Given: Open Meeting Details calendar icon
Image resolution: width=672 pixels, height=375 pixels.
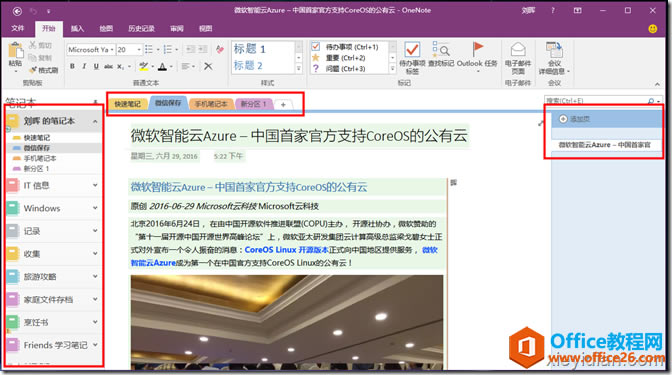Looking at the screenshot, I should [554, 50].
